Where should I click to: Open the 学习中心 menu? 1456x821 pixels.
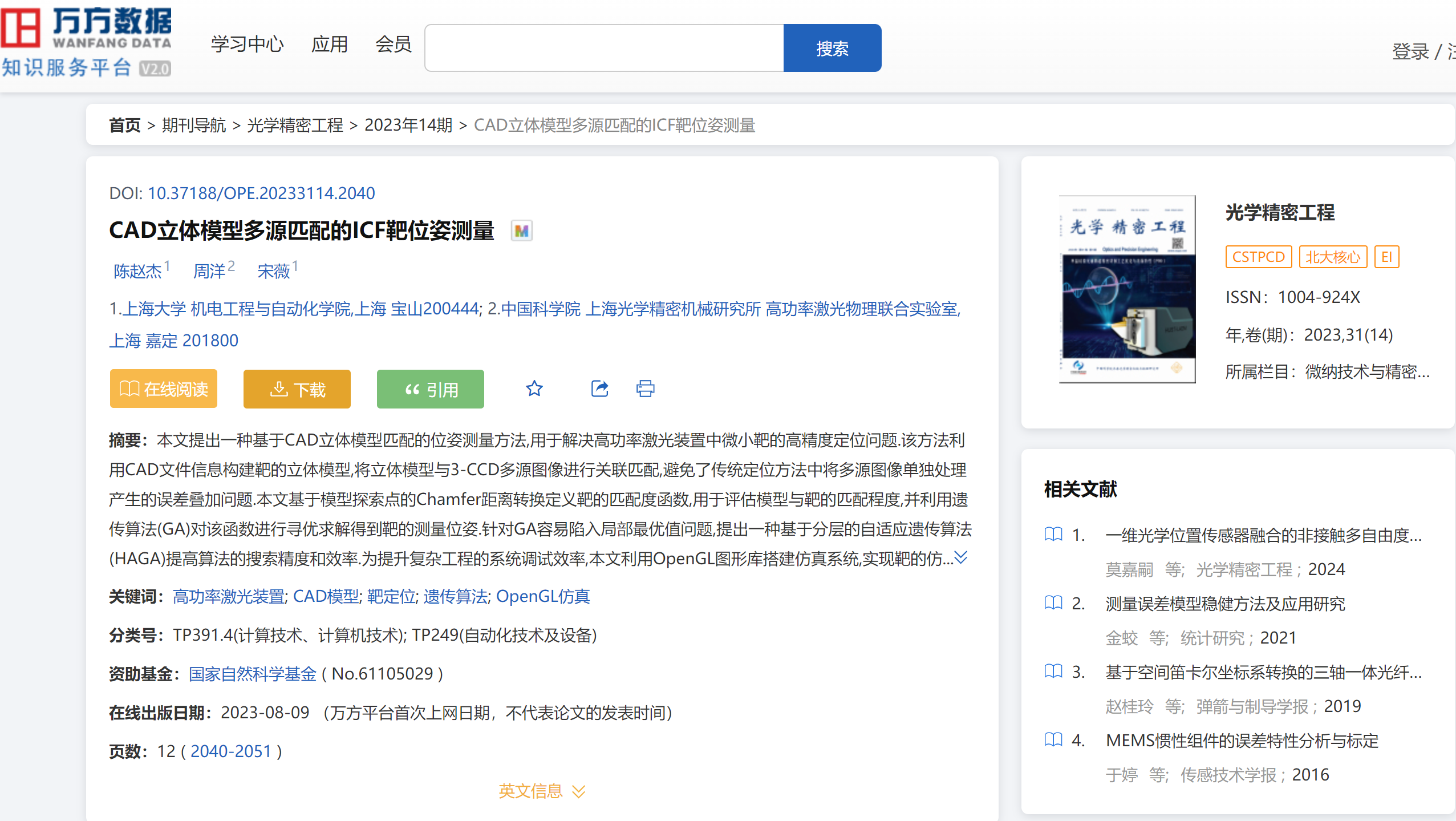(x=247, y=45)
